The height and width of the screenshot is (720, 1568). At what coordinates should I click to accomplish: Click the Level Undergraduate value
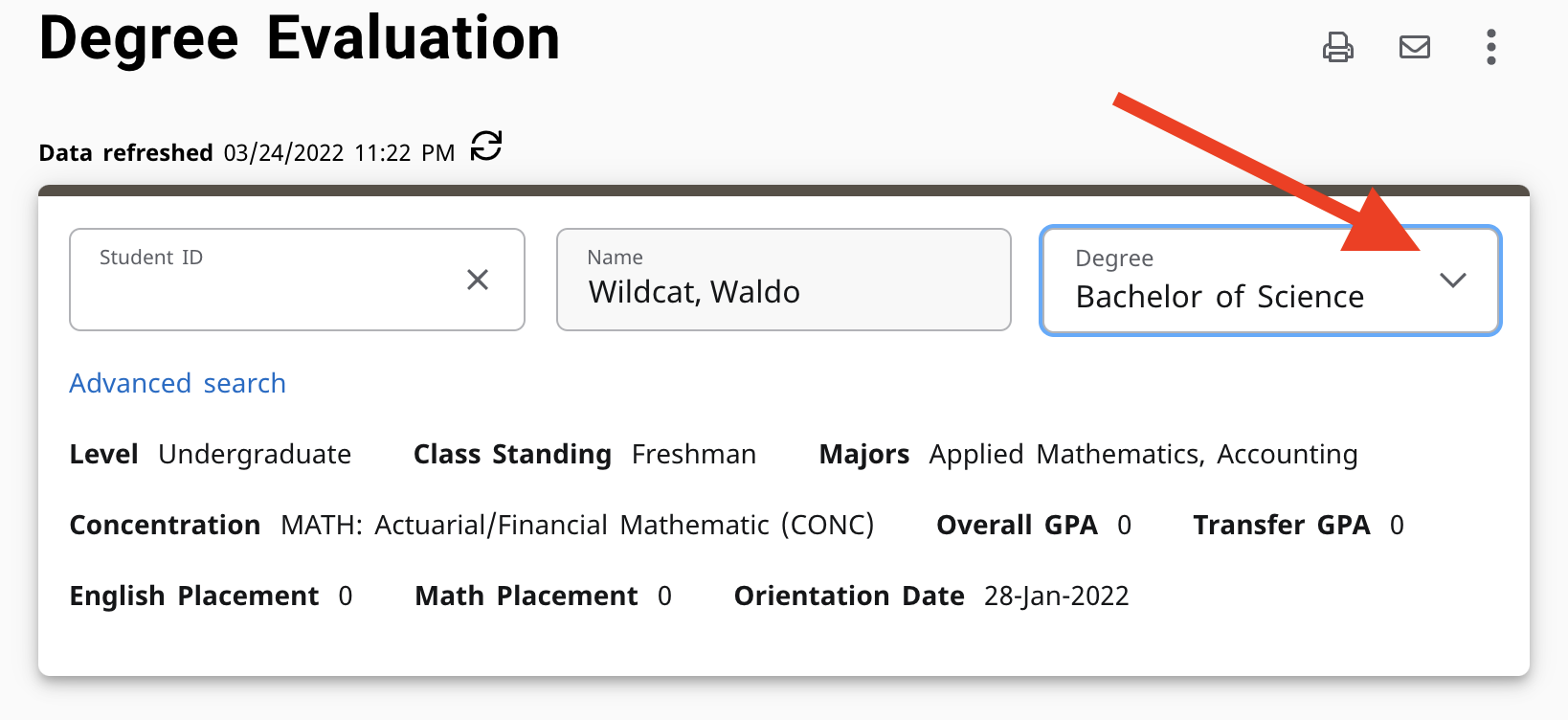tap(254, 454)
